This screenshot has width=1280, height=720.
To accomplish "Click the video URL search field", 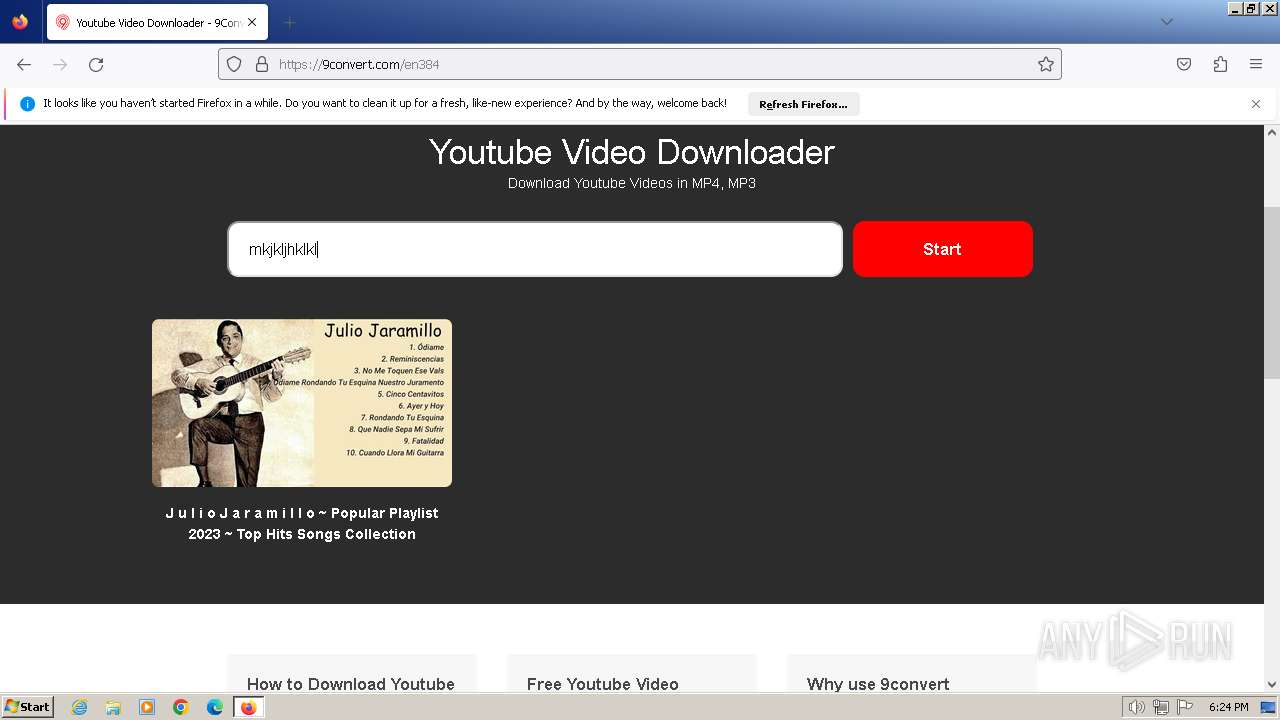I will point(535,249).
